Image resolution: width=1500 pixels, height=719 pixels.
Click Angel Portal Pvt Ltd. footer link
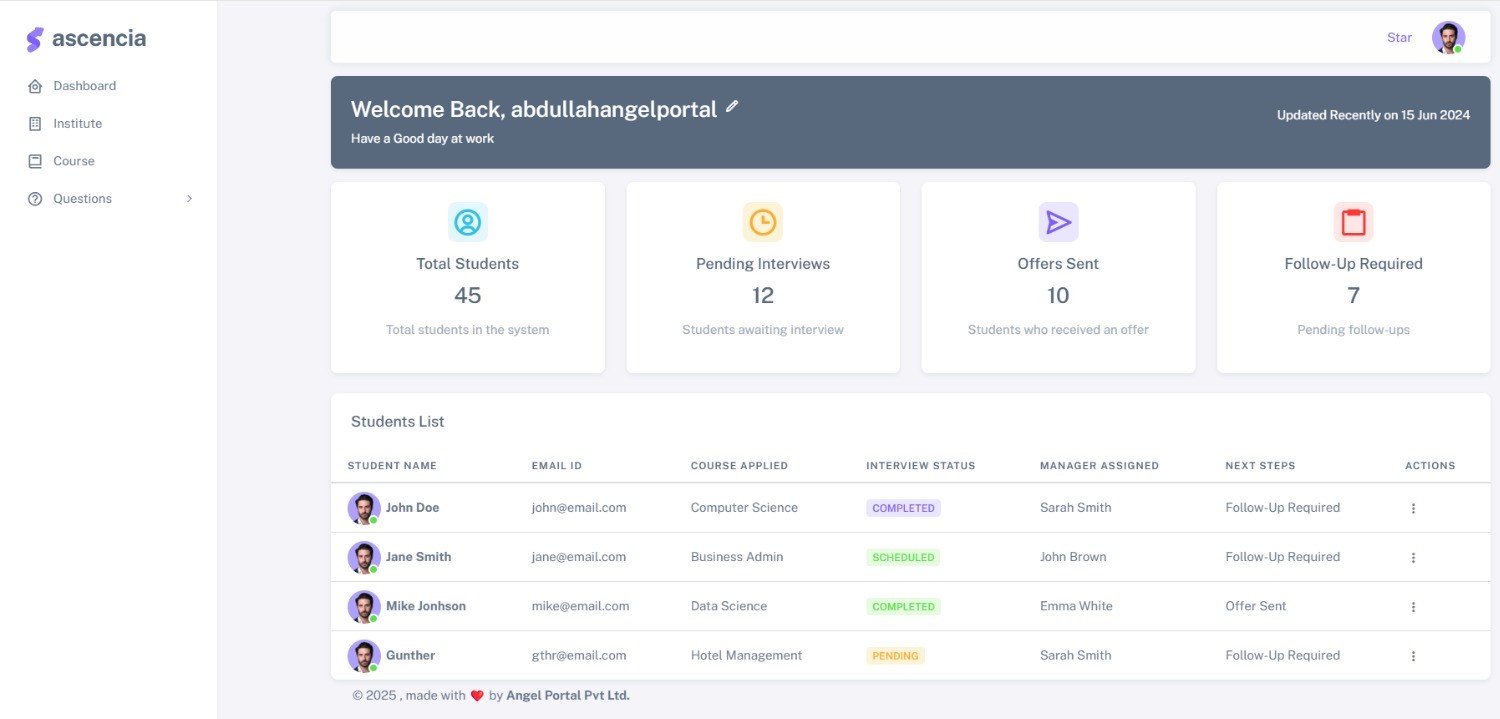pyautogui.click(x=568, y=695)
